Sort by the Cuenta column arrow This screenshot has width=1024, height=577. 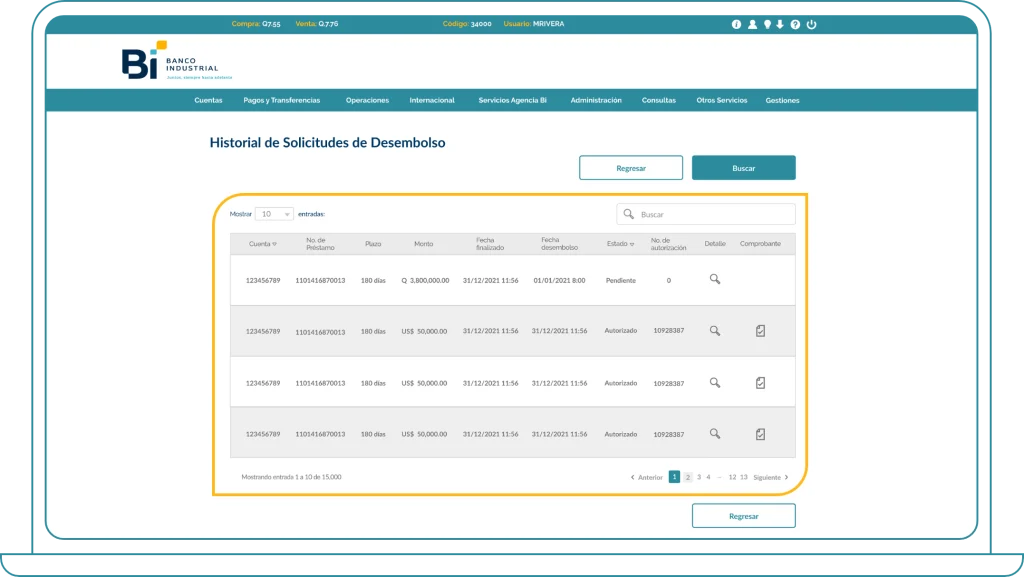[275, 244]
